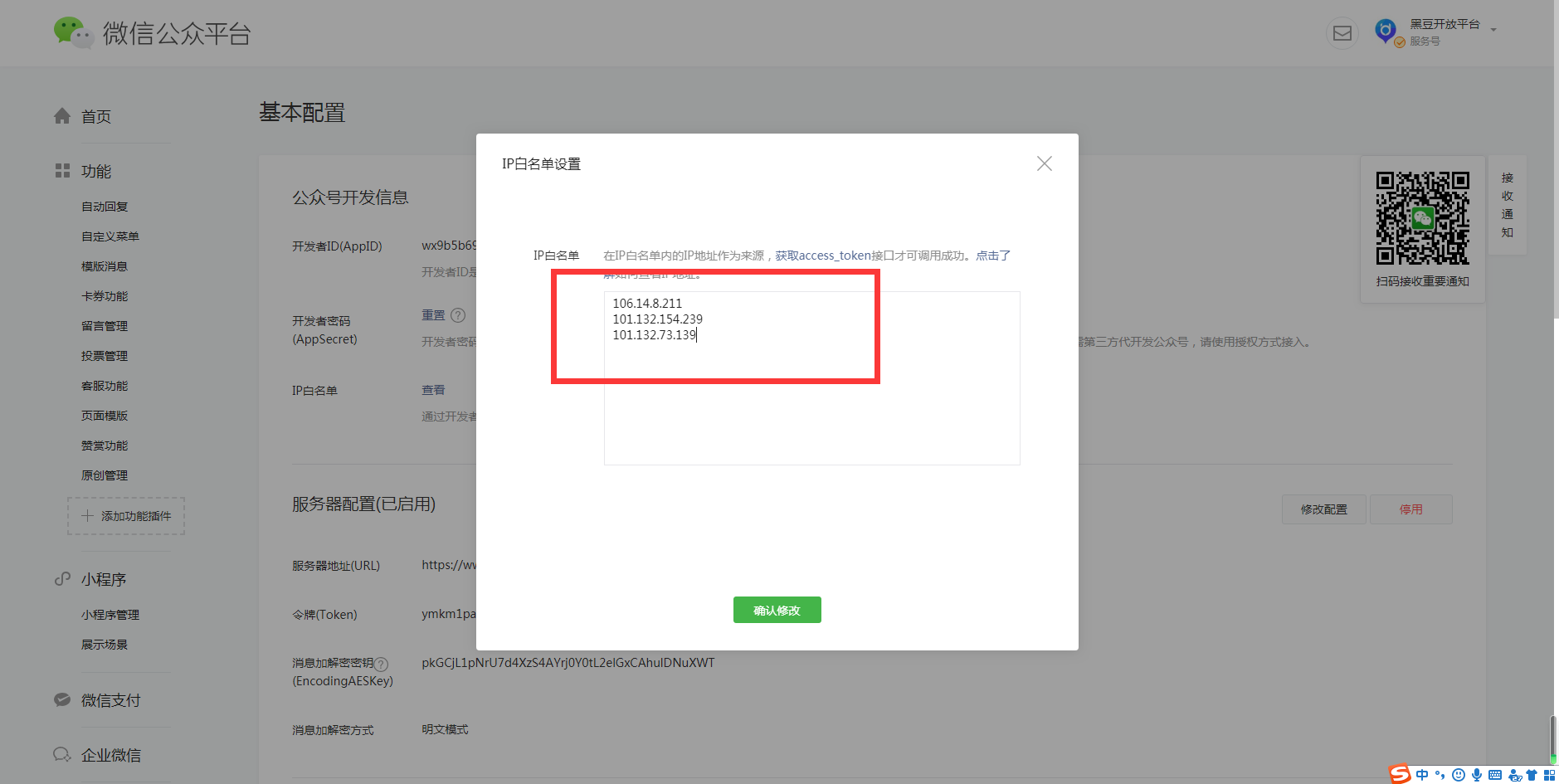Open the IME soft keyboard icon
The width and height of the screenshot is (1559, 784).
pos(1495,775)
